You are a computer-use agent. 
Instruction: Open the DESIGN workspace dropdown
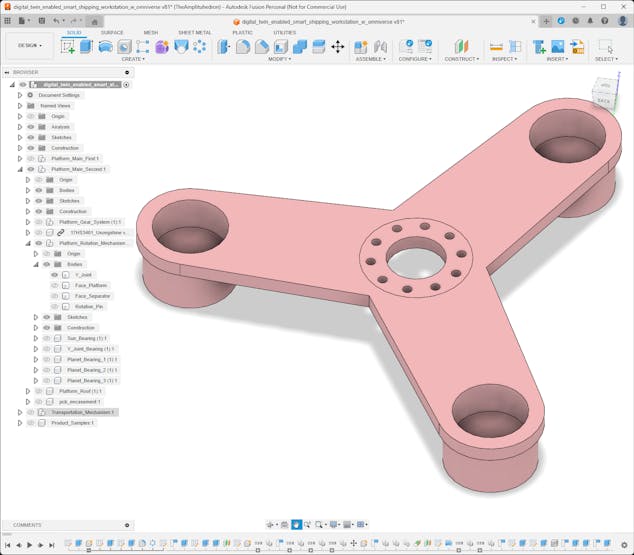[x=30, y=45]
